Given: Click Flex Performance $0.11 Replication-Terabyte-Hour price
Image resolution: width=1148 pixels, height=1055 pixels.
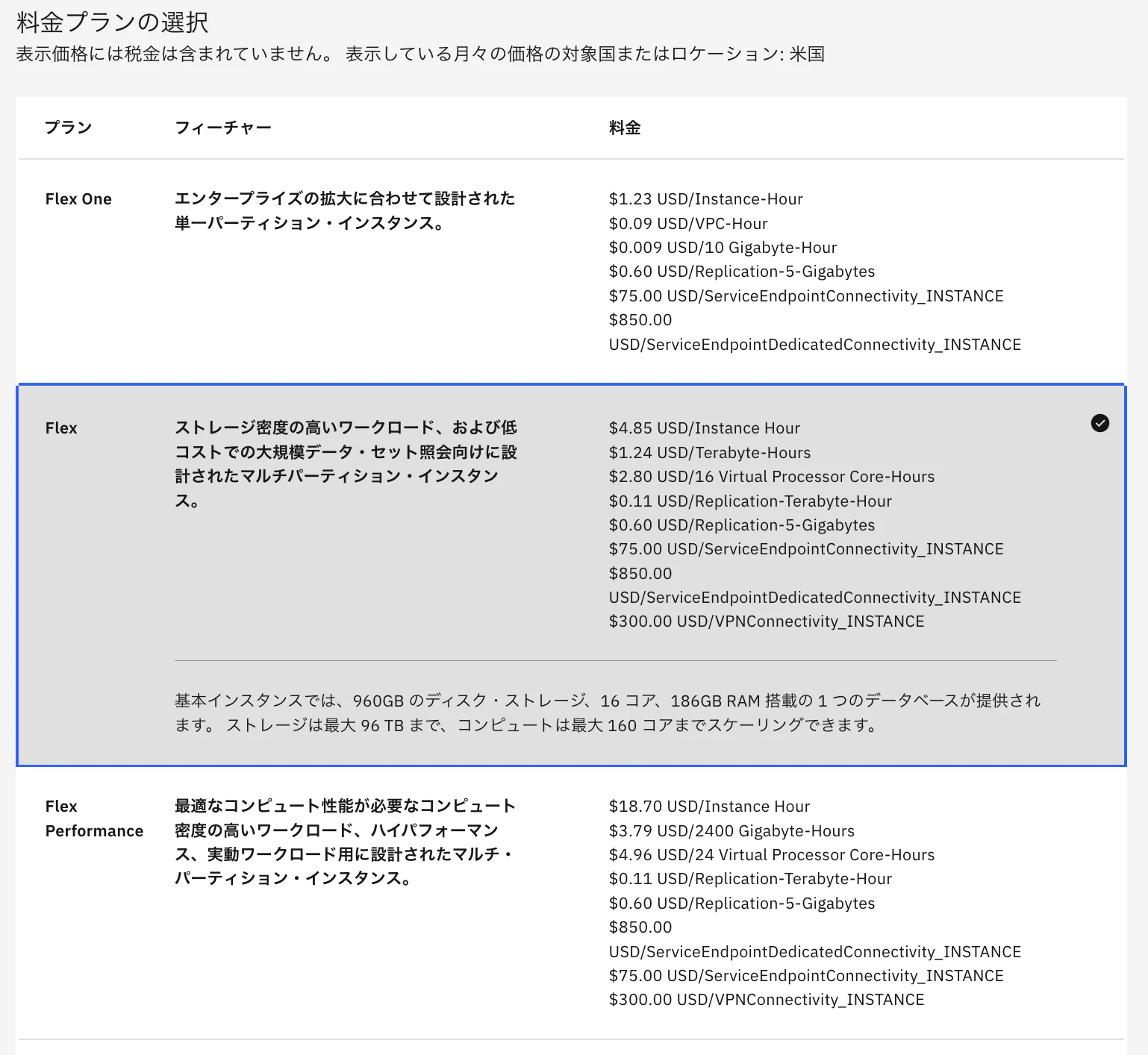Looking at the screenshot, I should tap(750, 879).
